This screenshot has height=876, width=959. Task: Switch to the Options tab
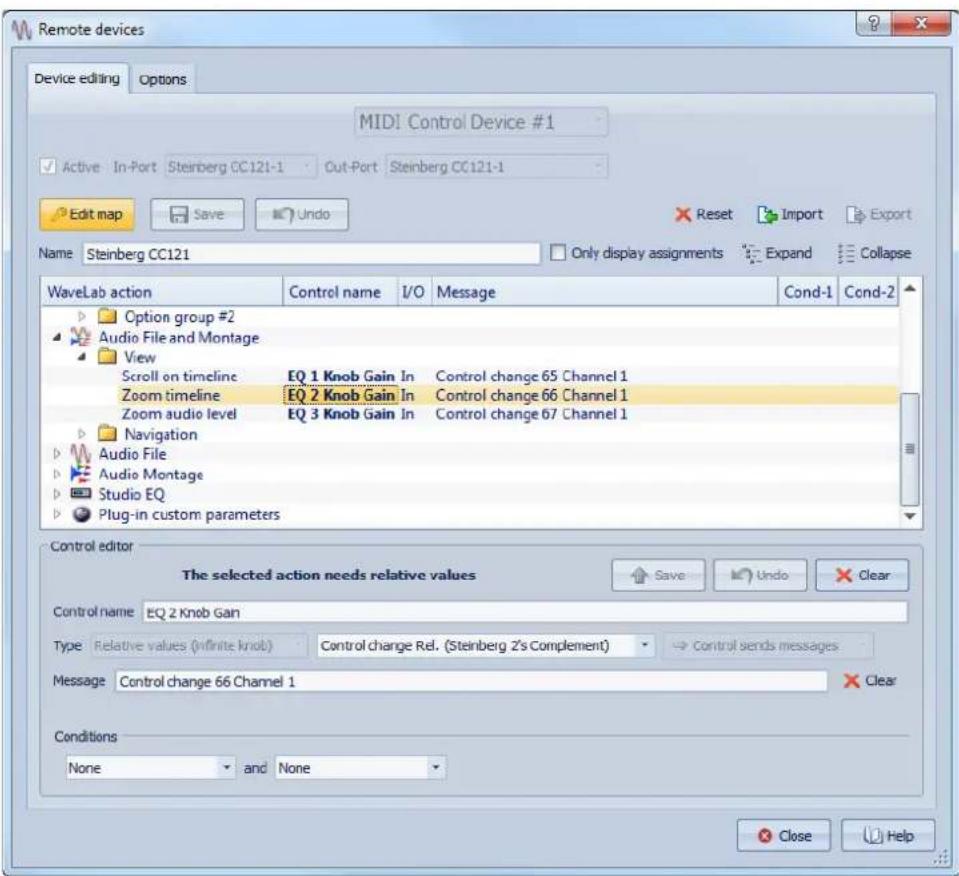tap(162, 80)
